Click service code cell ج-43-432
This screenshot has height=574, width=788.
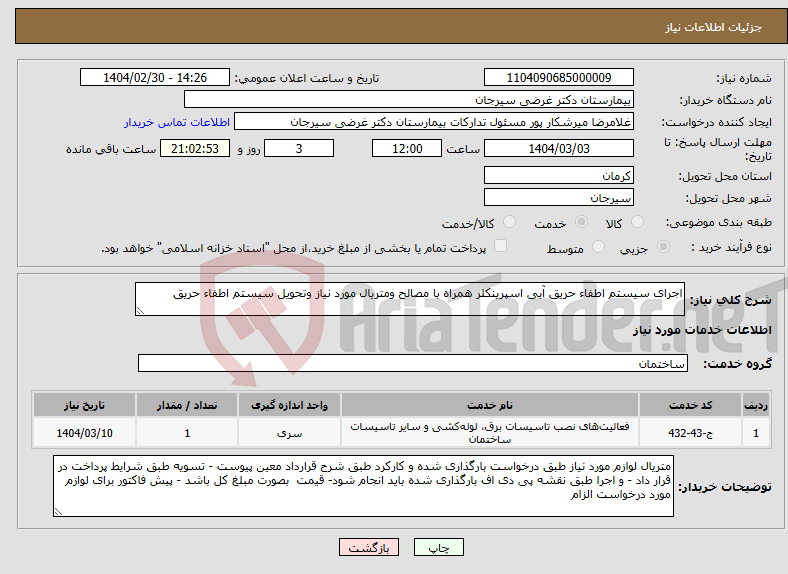[691, 433]
